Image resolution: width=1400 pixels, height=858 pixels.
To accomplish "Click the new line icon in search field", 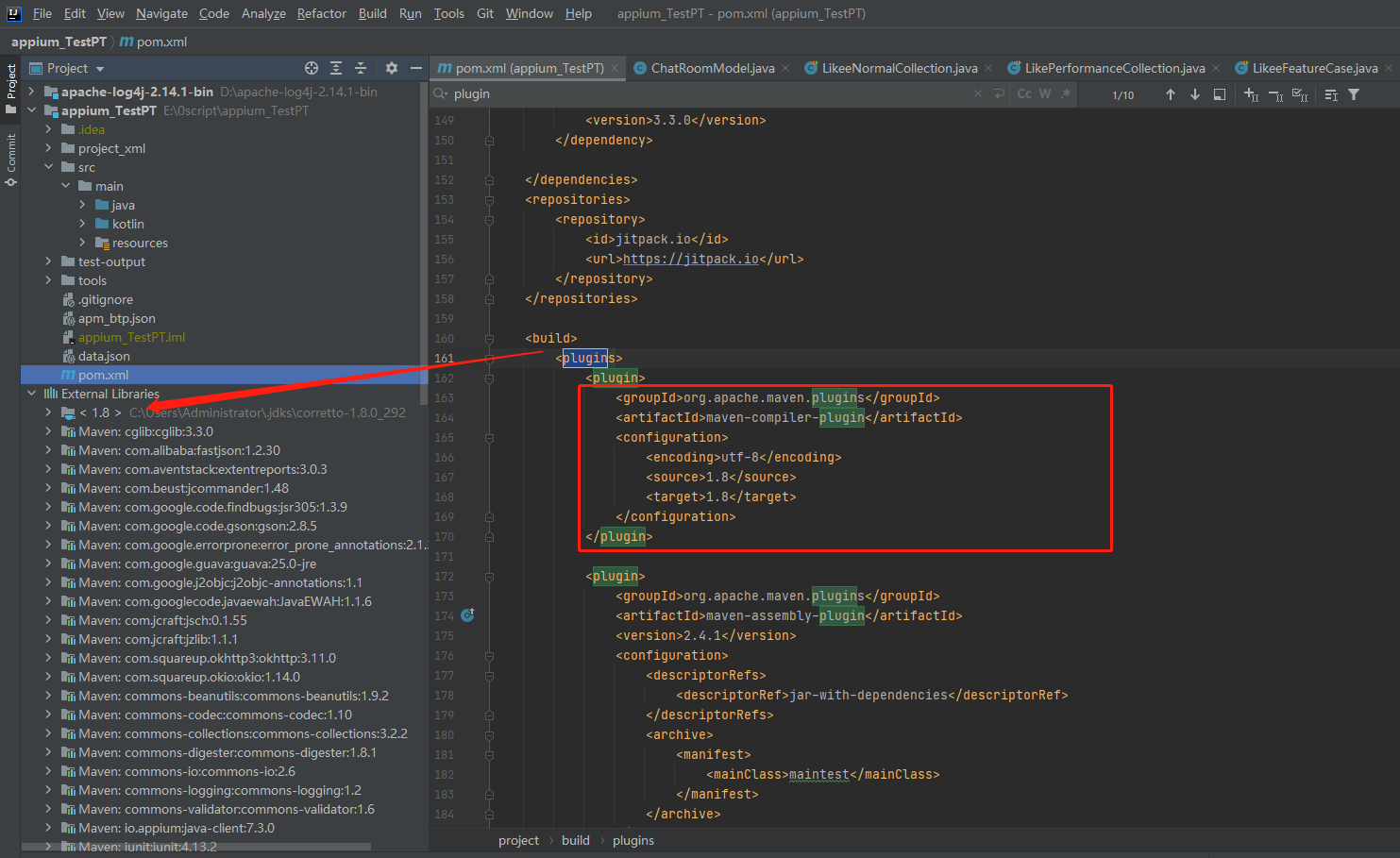I will pyautogui.click(x=999, y=93).
